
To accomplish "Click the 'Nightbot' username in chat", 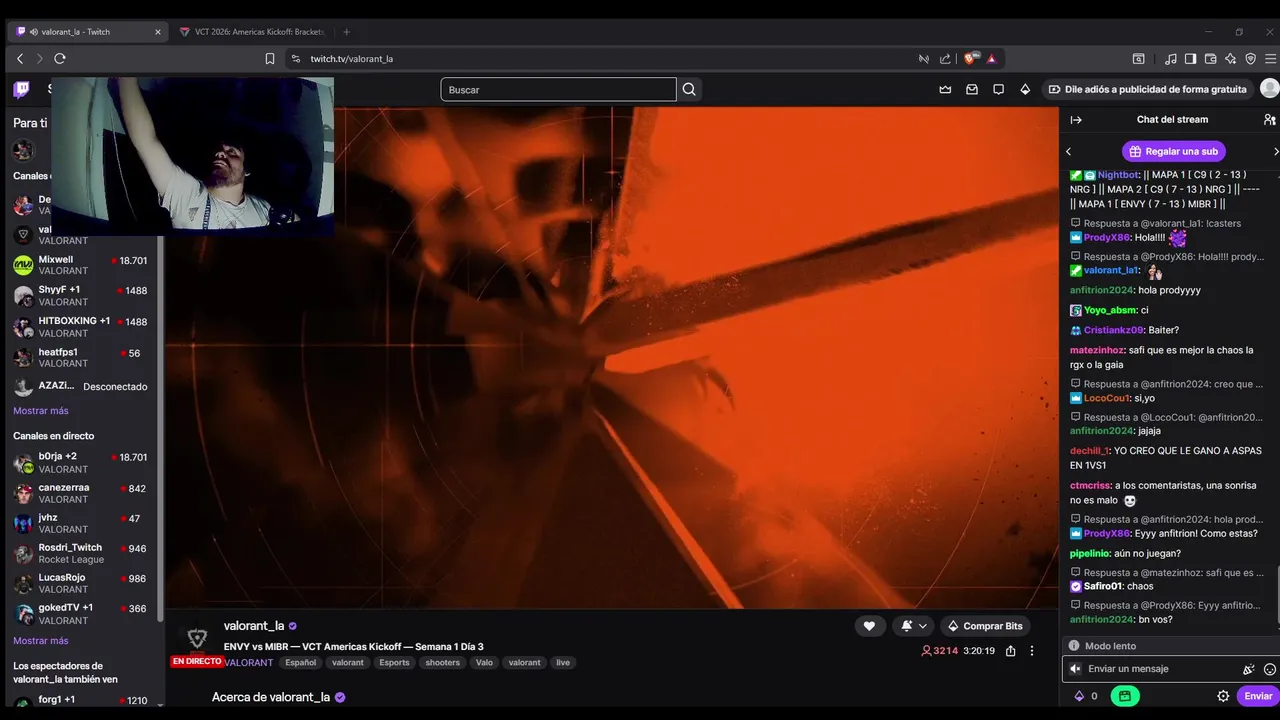I will pyautogui.click(x=1117, y=174).
